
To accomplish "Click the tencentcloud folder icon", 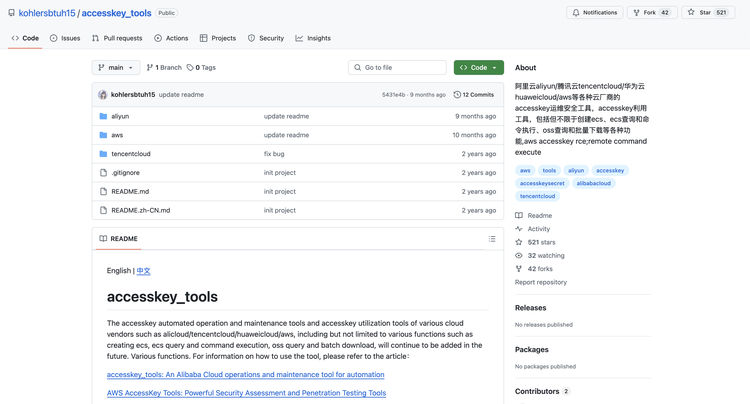I will 103,154.
